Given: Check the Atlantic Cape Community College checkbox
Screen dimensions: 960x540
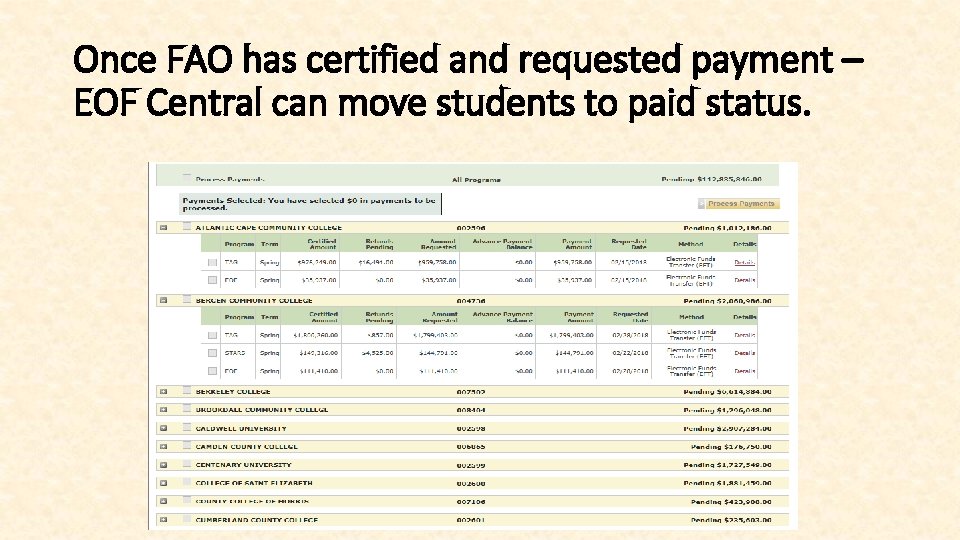Looking at the screenshot, I should (187, 227).
